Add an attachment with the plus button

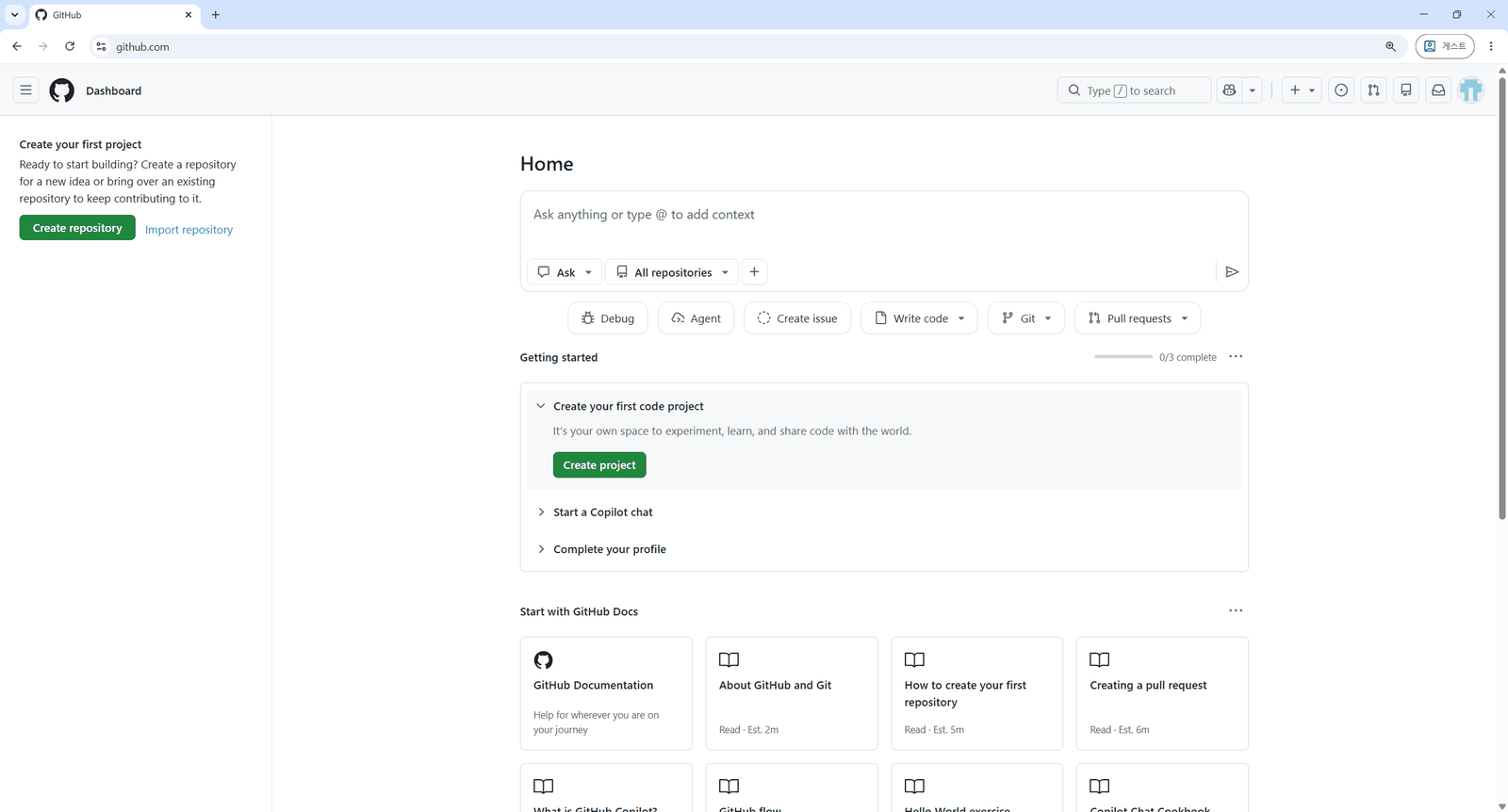pos(754,272)
